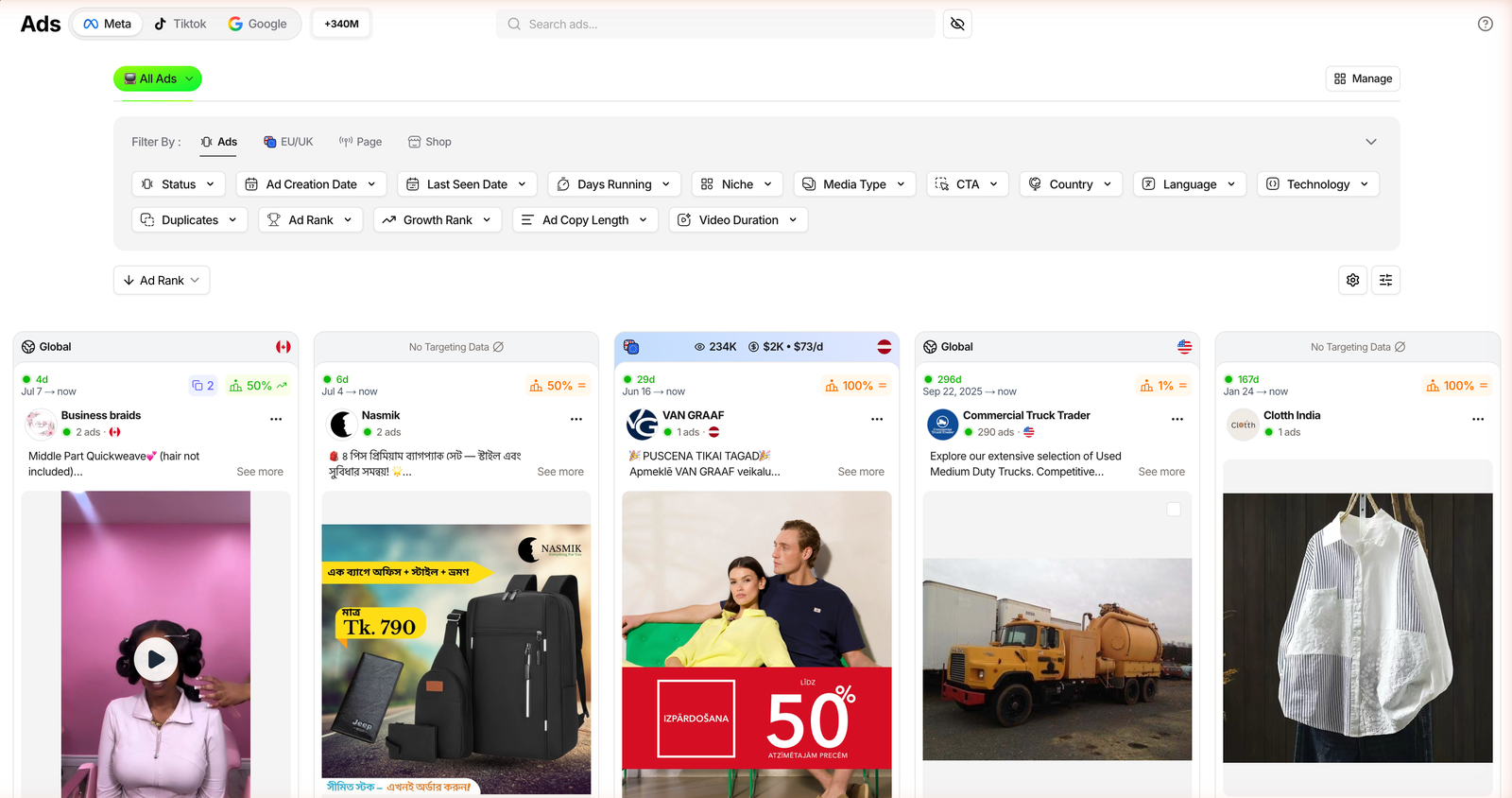Toggle the hidden-ads eye icon
The height and width of the screenshot is (798, 1512).
coord(957,24)
